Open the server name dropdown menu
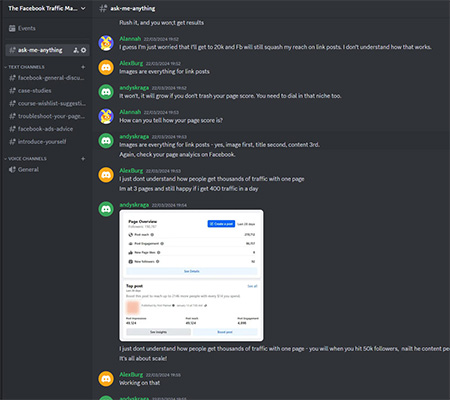 (x=46, y=8)
